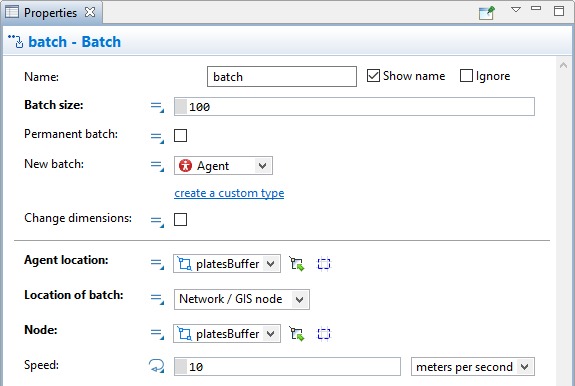Click the create a custom type link
This screenshot has height=386, width=575.
229,193
